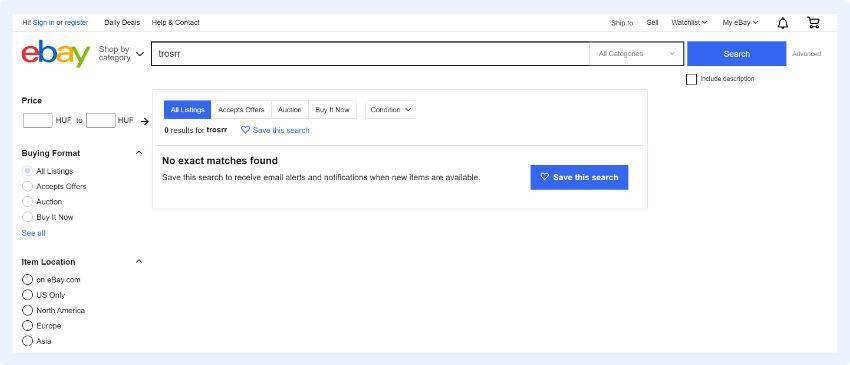Select the Auction radio button
The width and height of the screenshot is (850, 365).
tap(27, 202)
